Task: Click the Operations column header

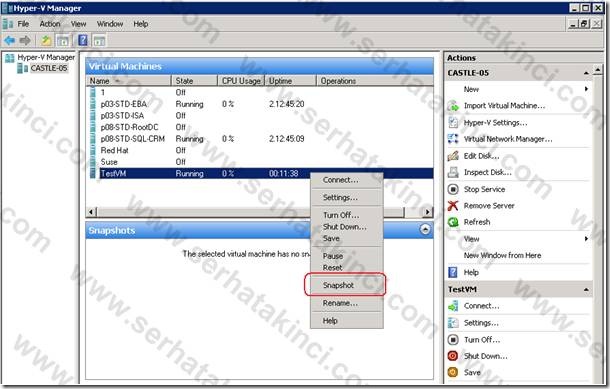Action: [375, 81]
